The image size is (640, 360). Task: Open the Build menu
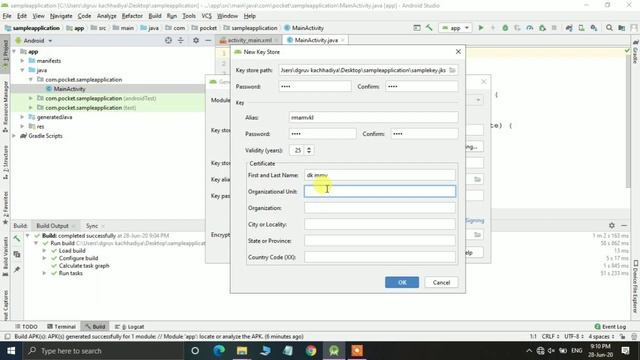155,16
